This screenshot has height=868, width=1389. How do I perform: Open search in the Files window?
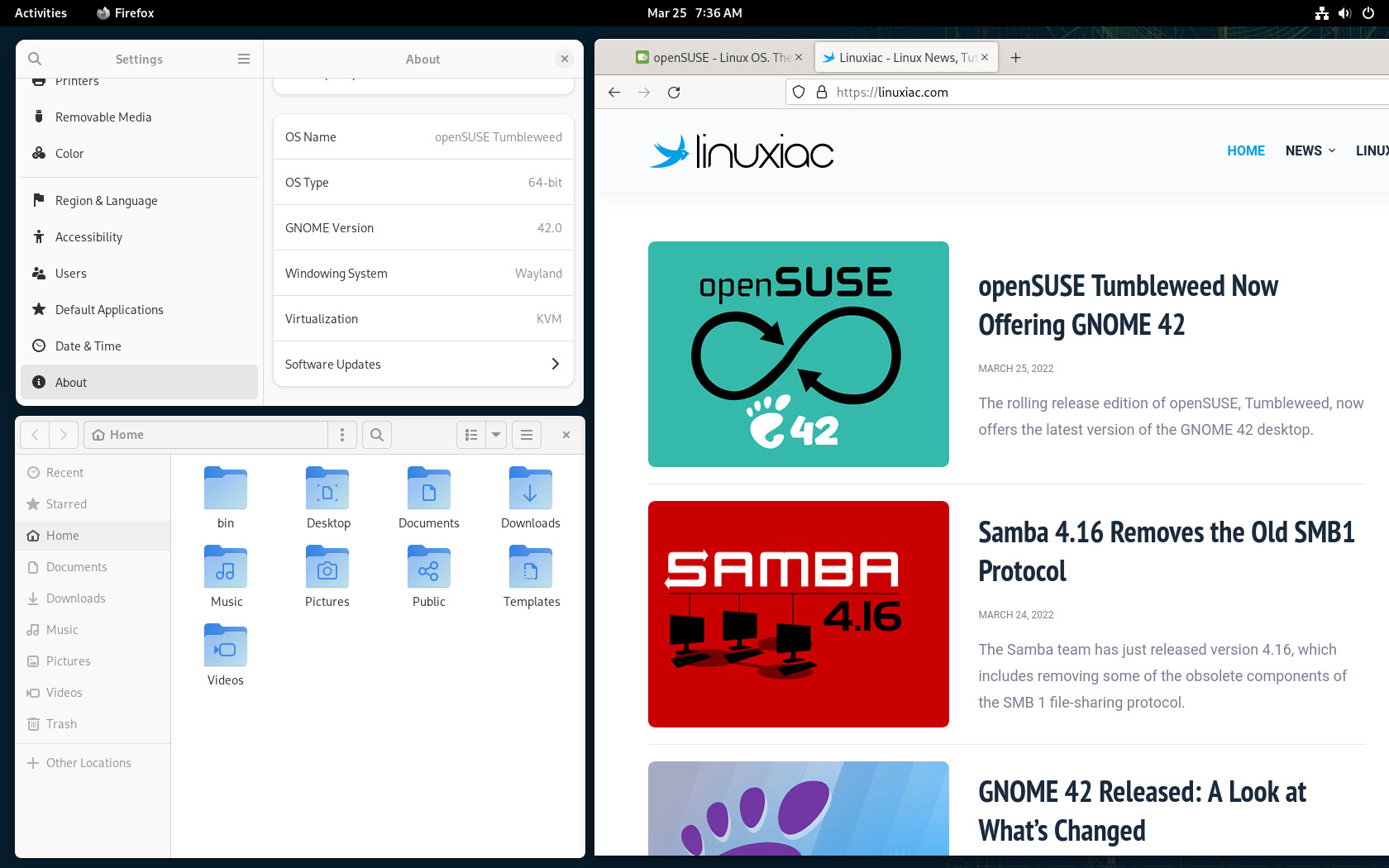[377, 435]
